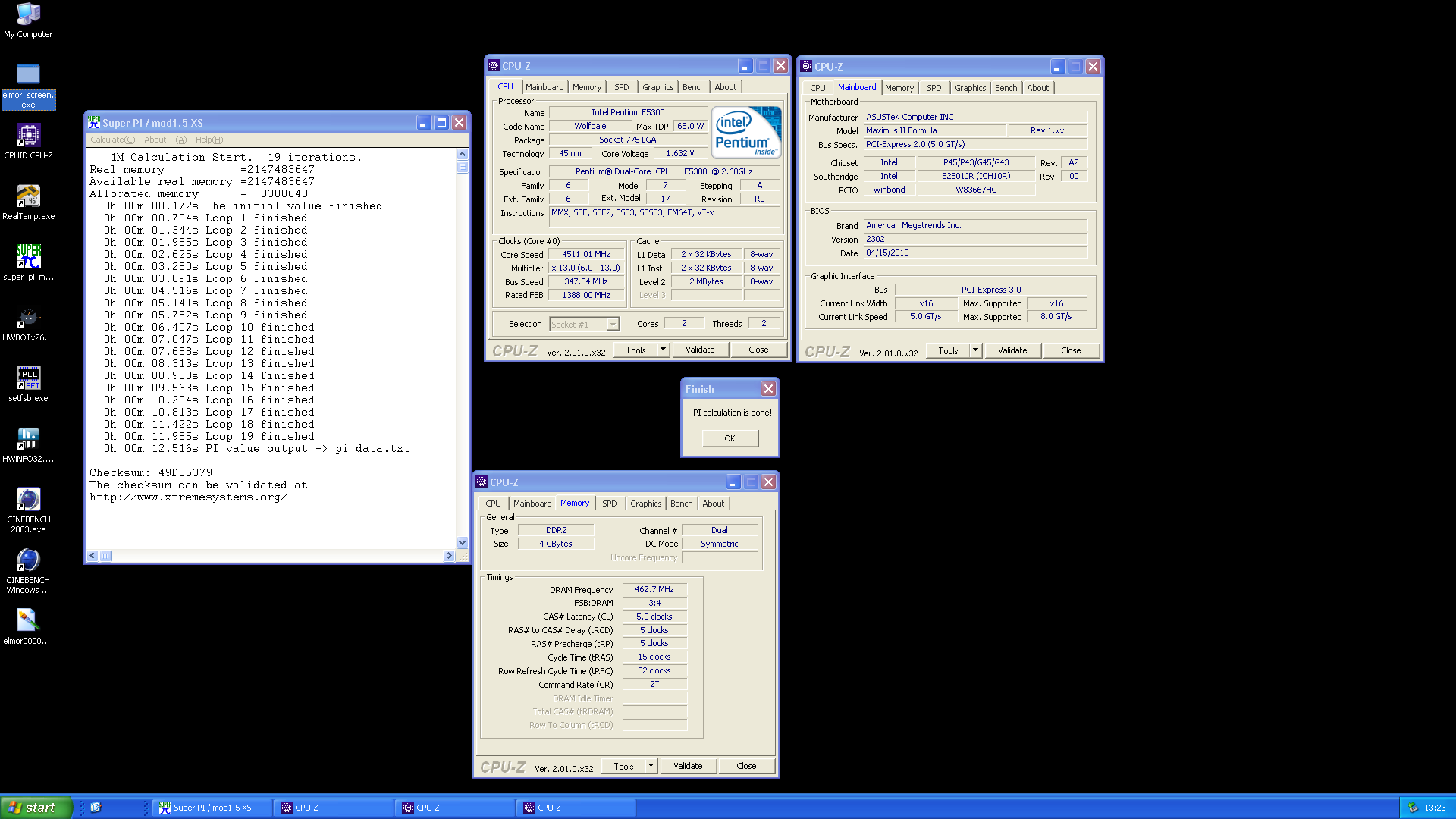Close the Finish dialog with X
This screenshot has height=819, width=1456.
pos(768,389)
